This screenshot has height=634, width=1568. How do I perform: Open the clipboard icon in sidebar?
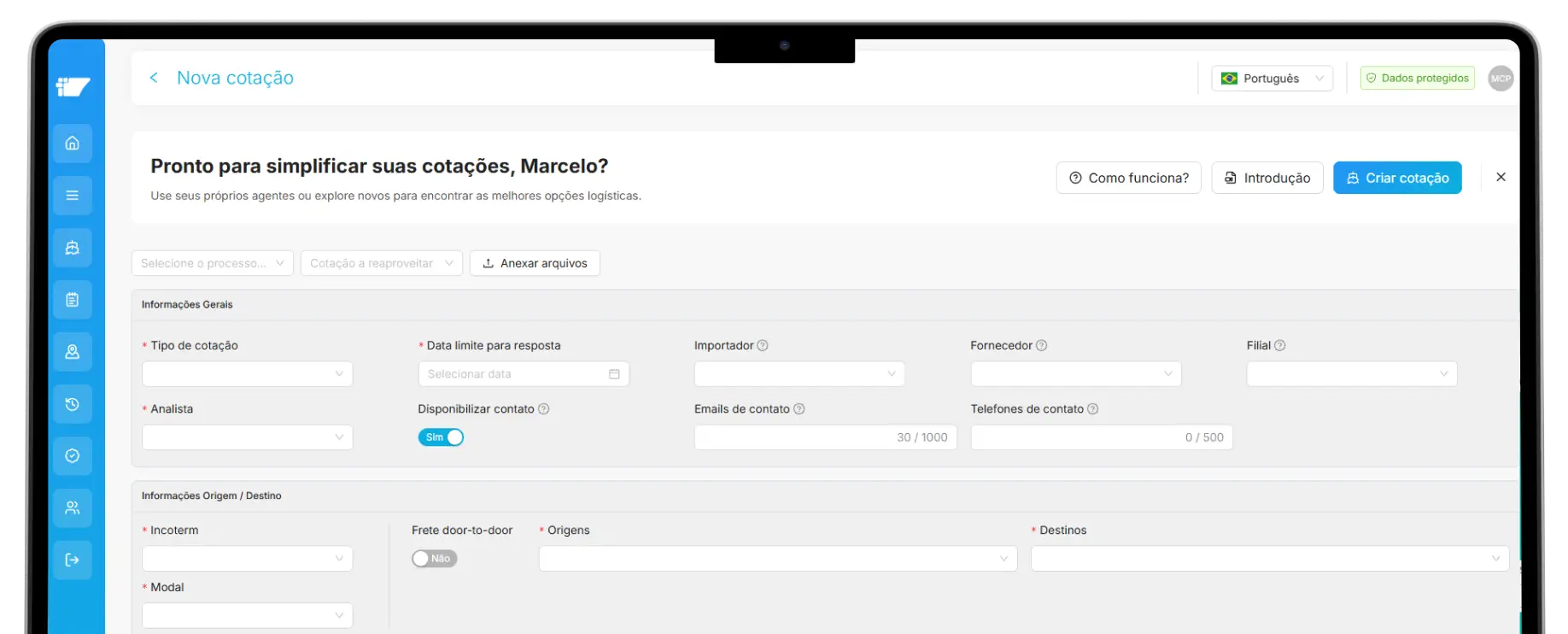pyautogui.click(x=73, y=300)
